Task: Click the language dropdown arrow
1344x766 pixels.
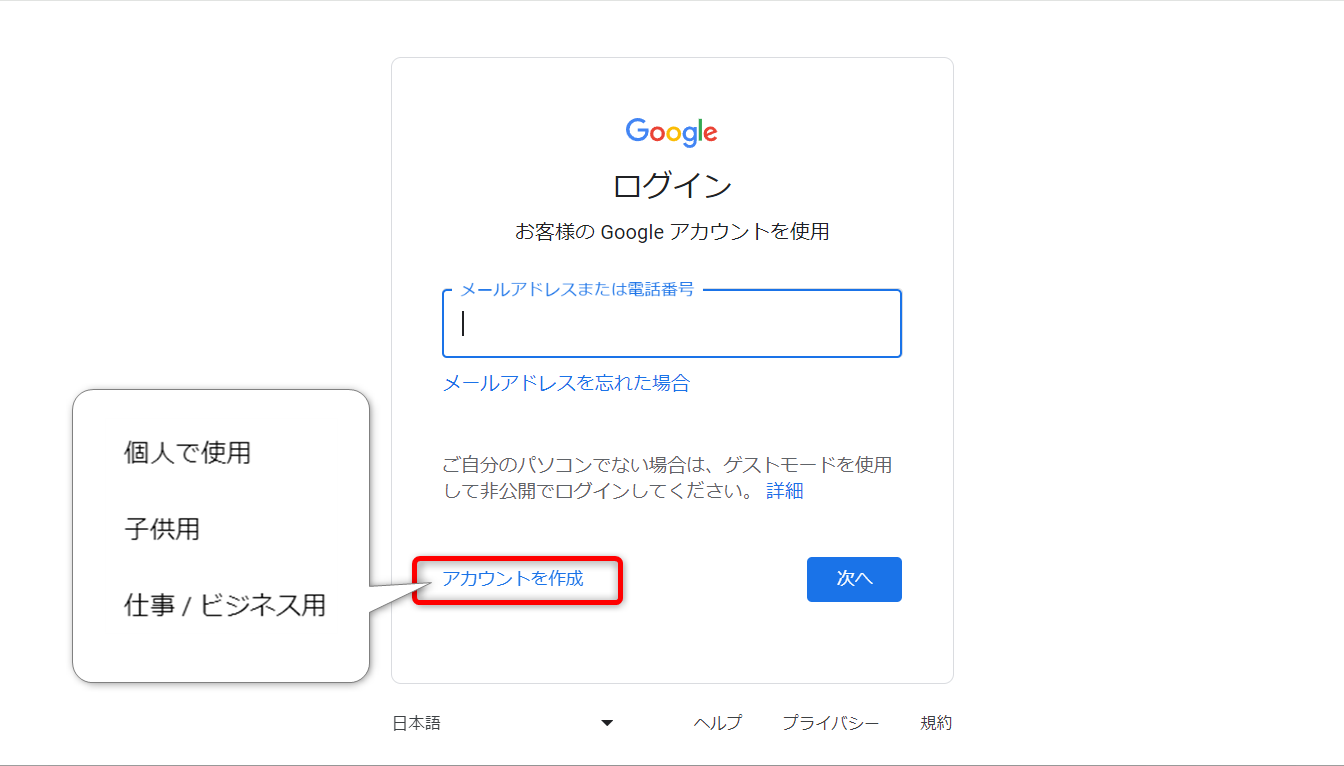Action: 607,723
